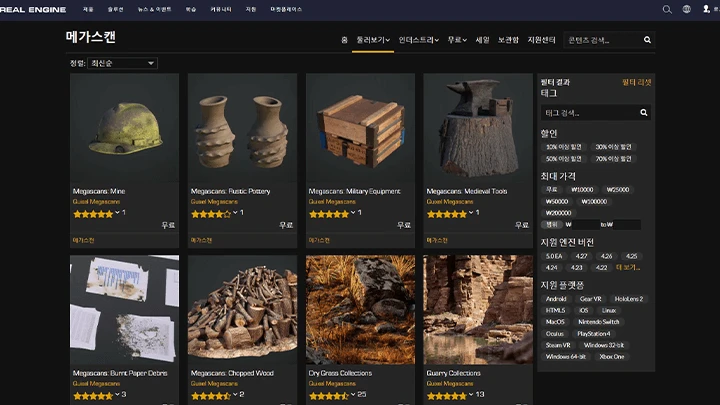Image resolution: width=720 pixels, height=405 pixels.
Task: Open the Quarry Collections canyon thumbnail
Action: pyautogui.click(x=478, y=309)
